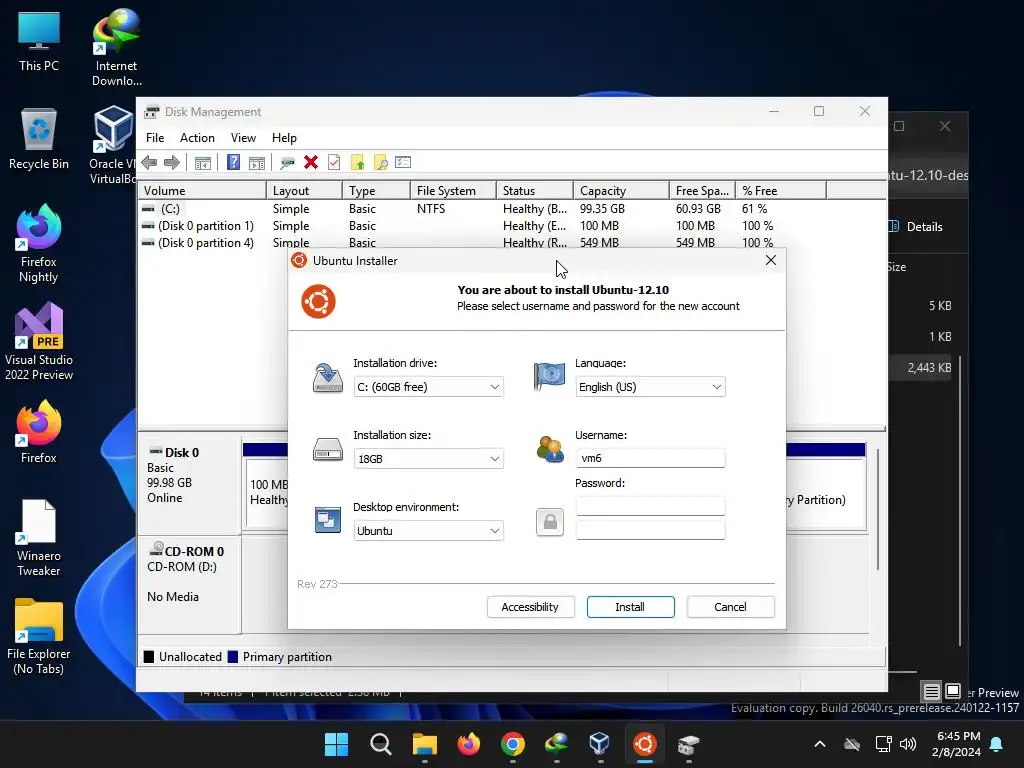
Task: Open the volume speaker tray icon
Action: pyautogui.click(x=908, y=744)
